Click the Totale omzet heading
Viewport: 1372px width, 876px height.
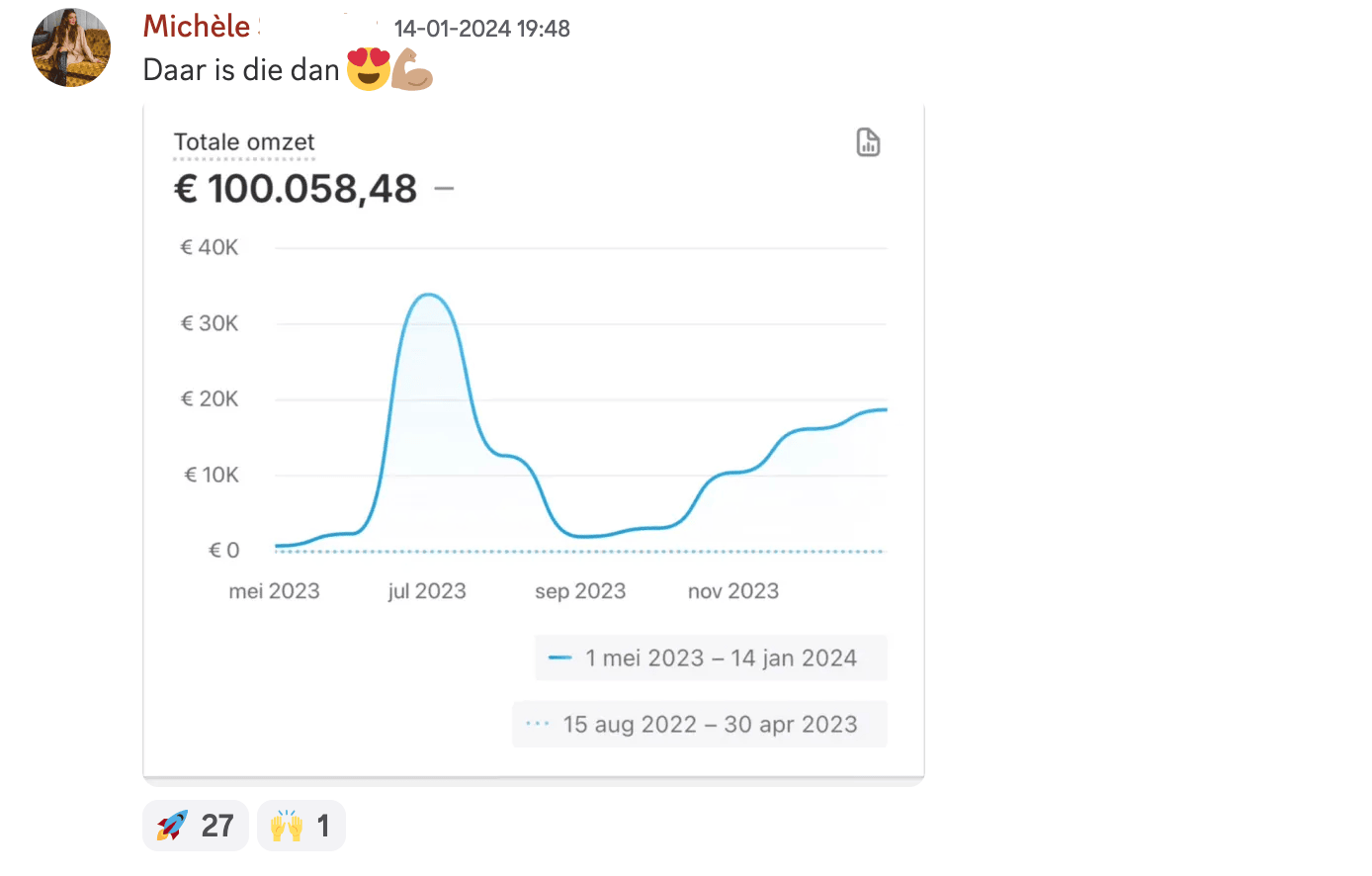pyautogui.click(x=244, y=142)
